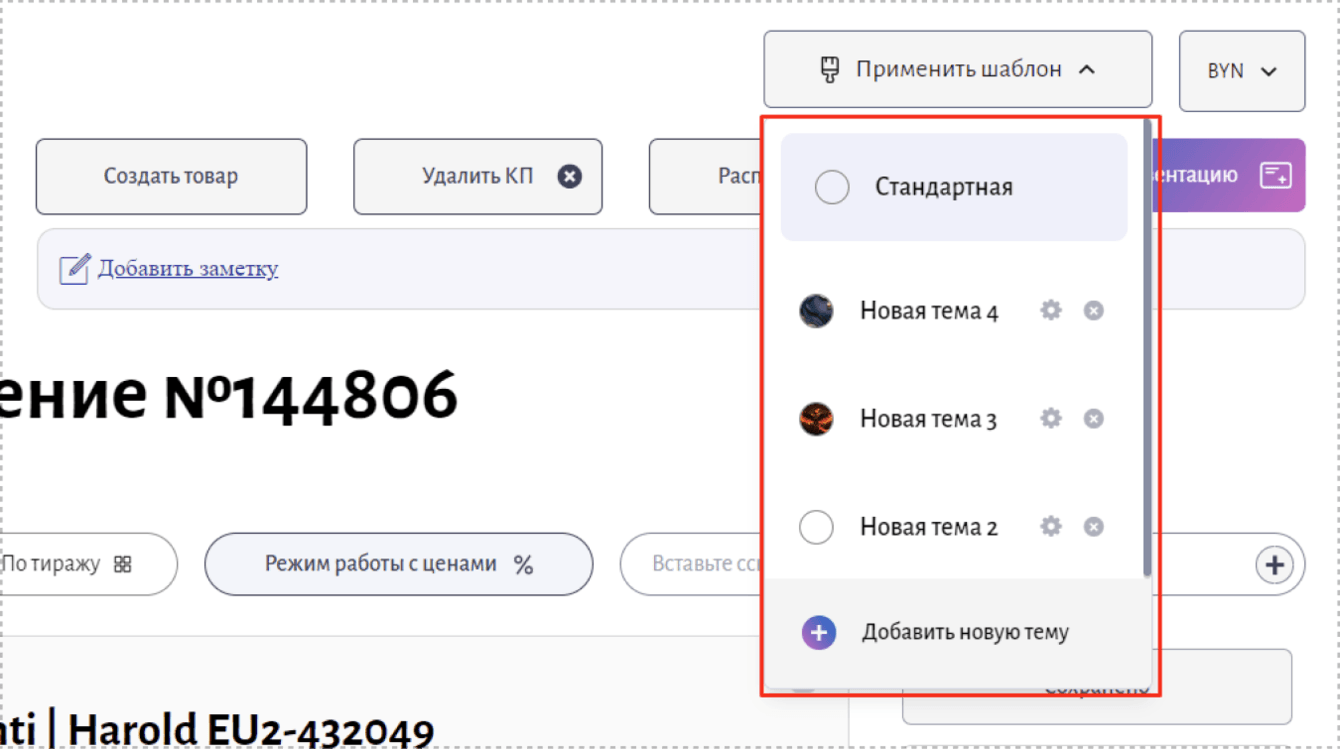The image size is (1340, 749).
Task: Collapse the Применить шаблон dropdown
Action: click(958, 70)
